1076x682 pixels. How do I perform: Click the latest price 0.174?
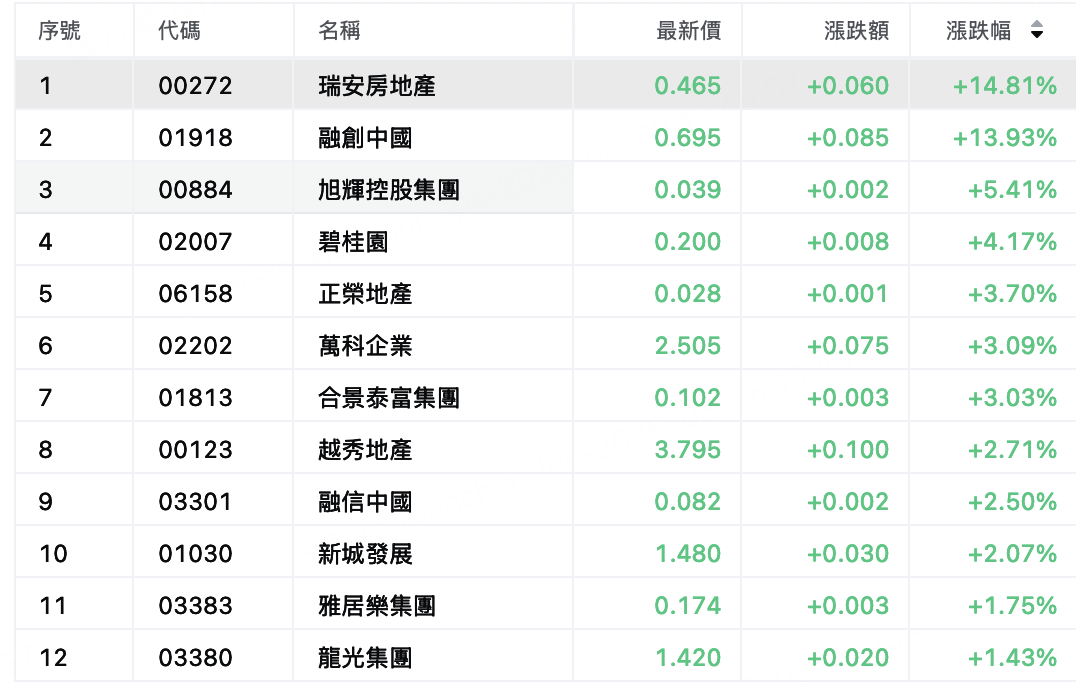(x=688, y=606)
